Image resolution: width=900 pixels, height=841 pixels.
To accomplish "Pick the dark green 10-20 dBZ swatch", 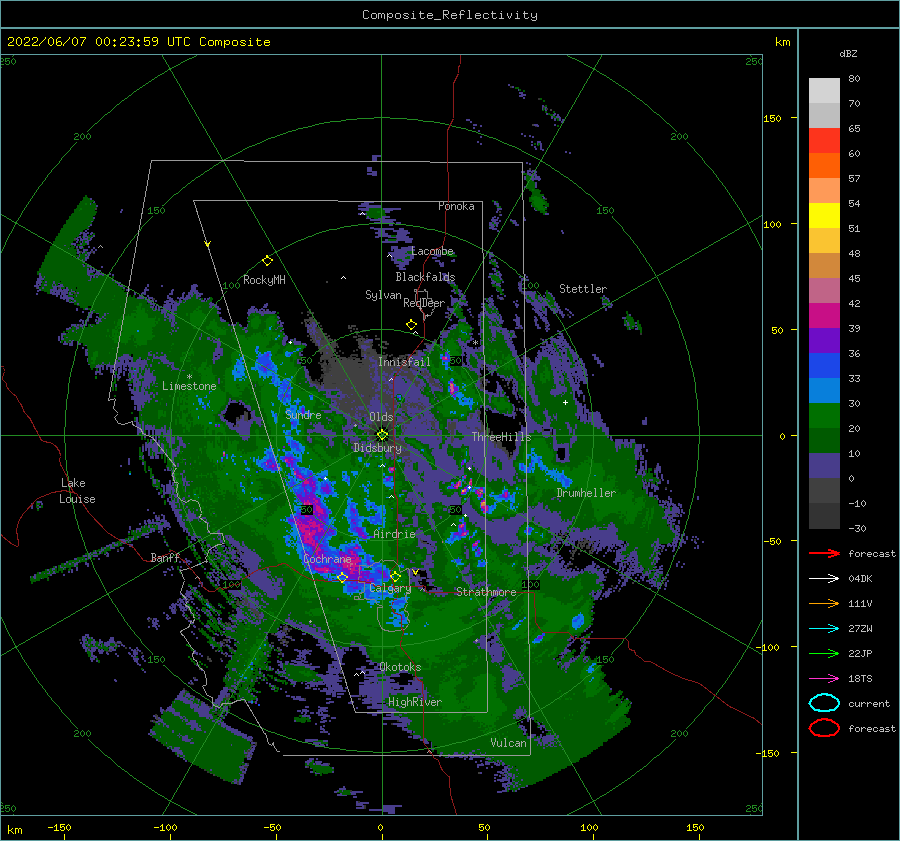I will (824, 441).
